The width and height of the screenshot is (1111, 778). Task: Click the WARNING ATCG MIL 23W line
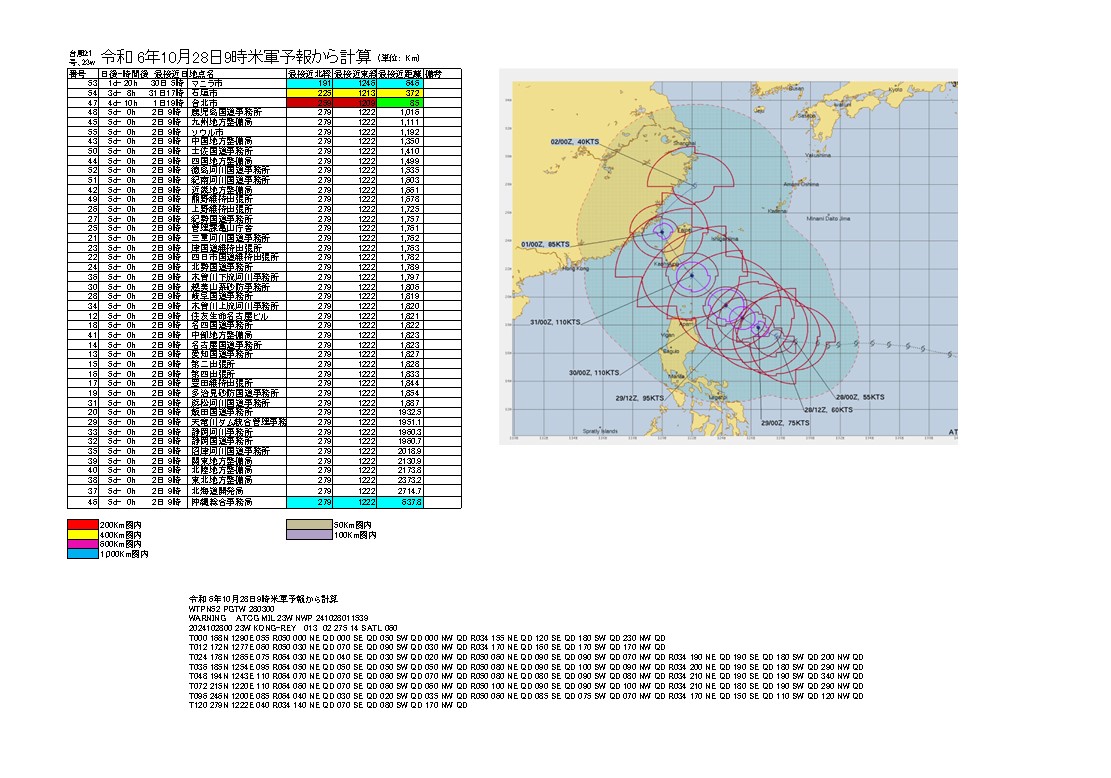click(x=278, y=618)
